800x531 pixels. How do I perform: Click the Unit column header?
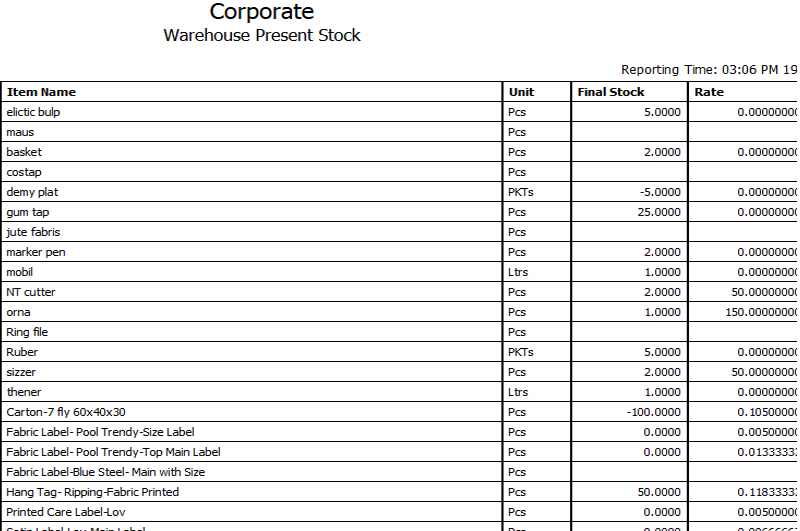[x=520, y=92]
